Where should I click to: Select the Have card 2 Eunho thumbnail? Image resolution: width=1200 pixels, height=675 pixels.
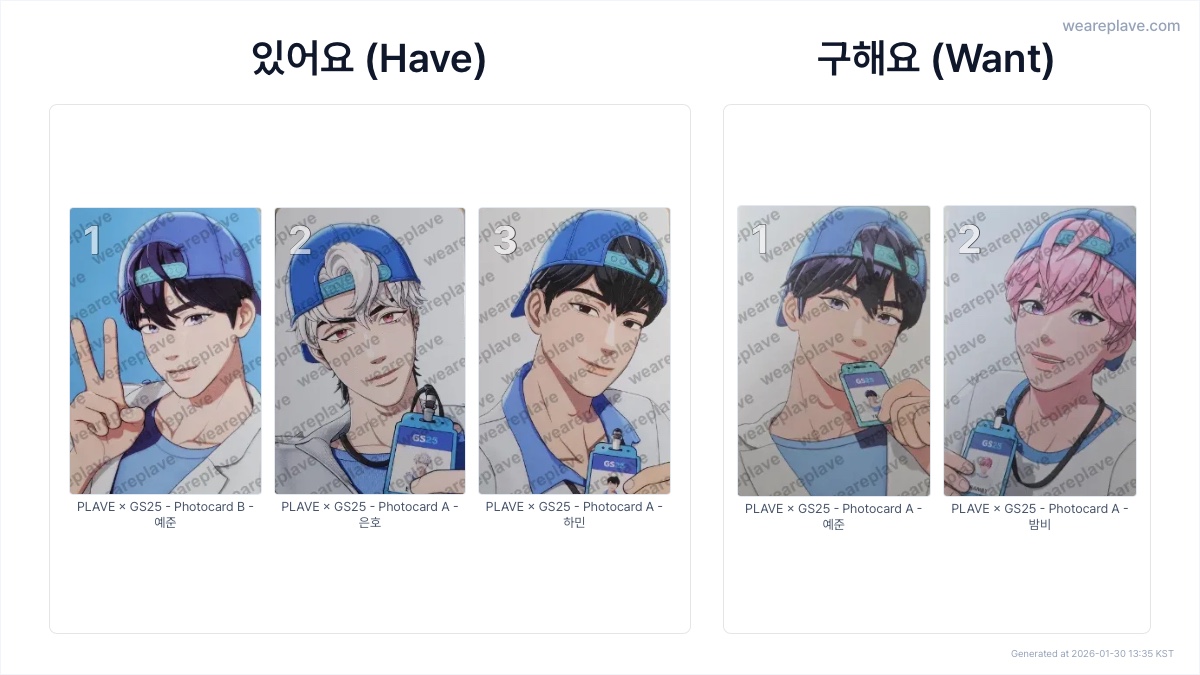click(x=370, y=351)
